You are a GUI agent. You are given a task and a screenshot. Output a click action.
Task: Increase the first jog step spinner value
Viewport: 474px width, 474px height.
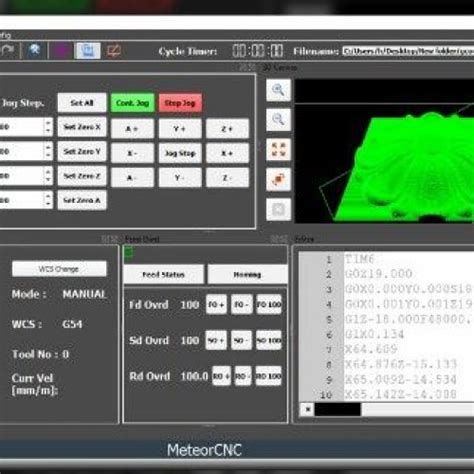[x=48, y=123]
